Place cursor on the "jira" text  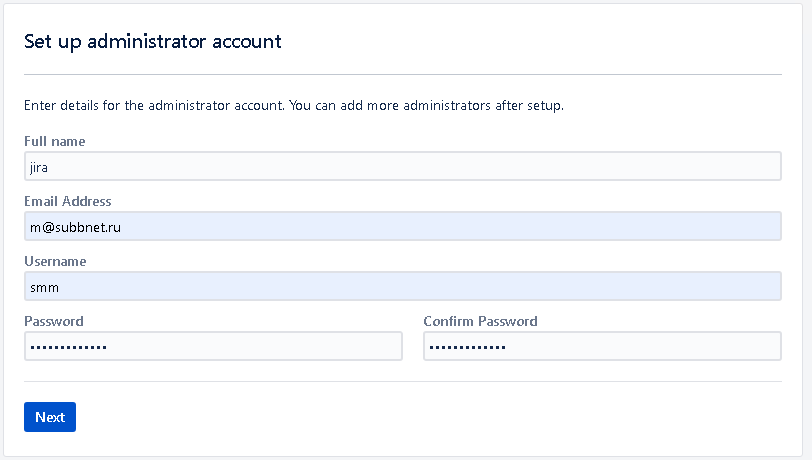[39, 167]
